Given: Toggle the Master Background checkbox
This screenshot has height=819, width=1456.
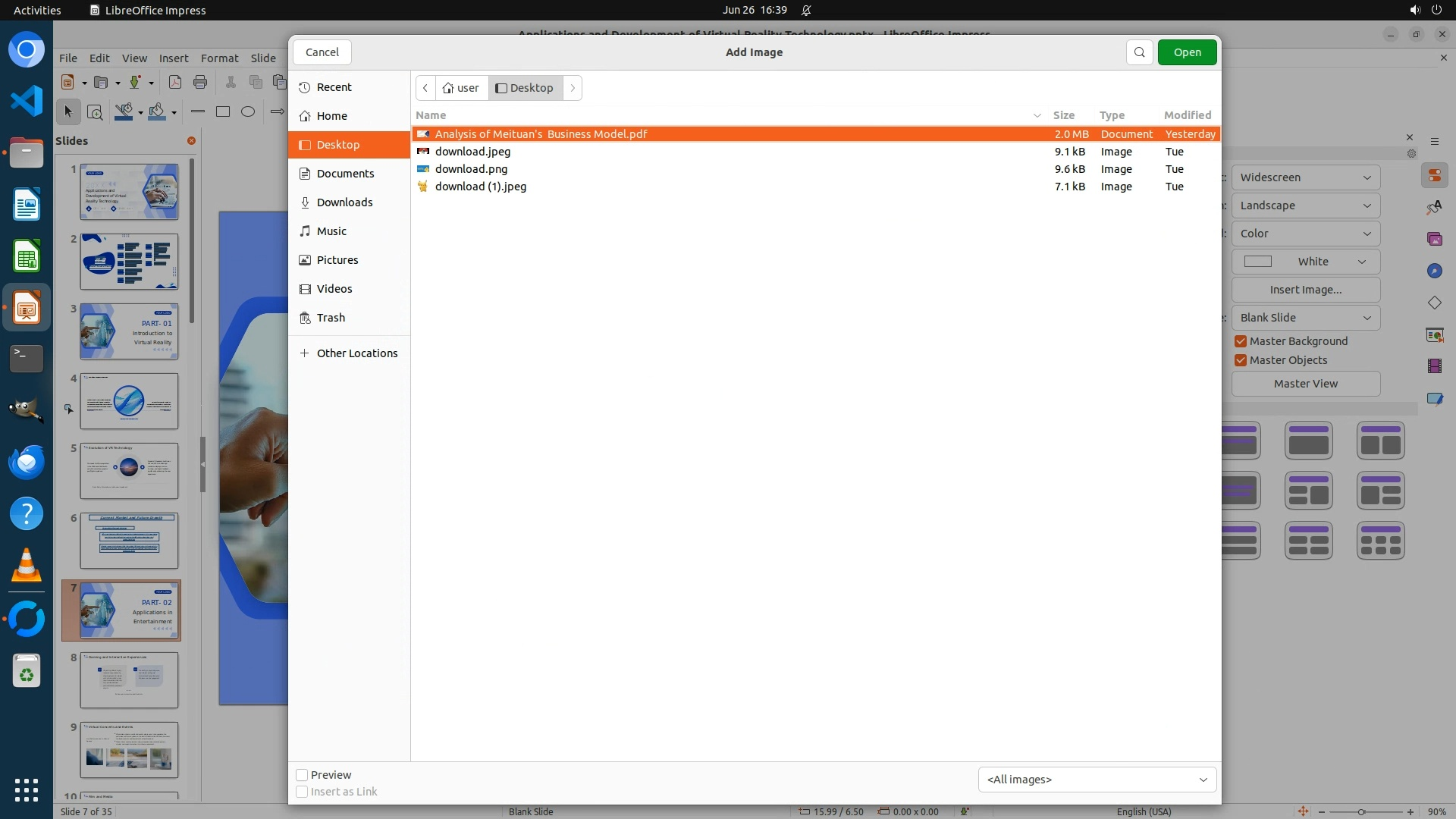Looking at the screenshot, I should pos(1241,341).
